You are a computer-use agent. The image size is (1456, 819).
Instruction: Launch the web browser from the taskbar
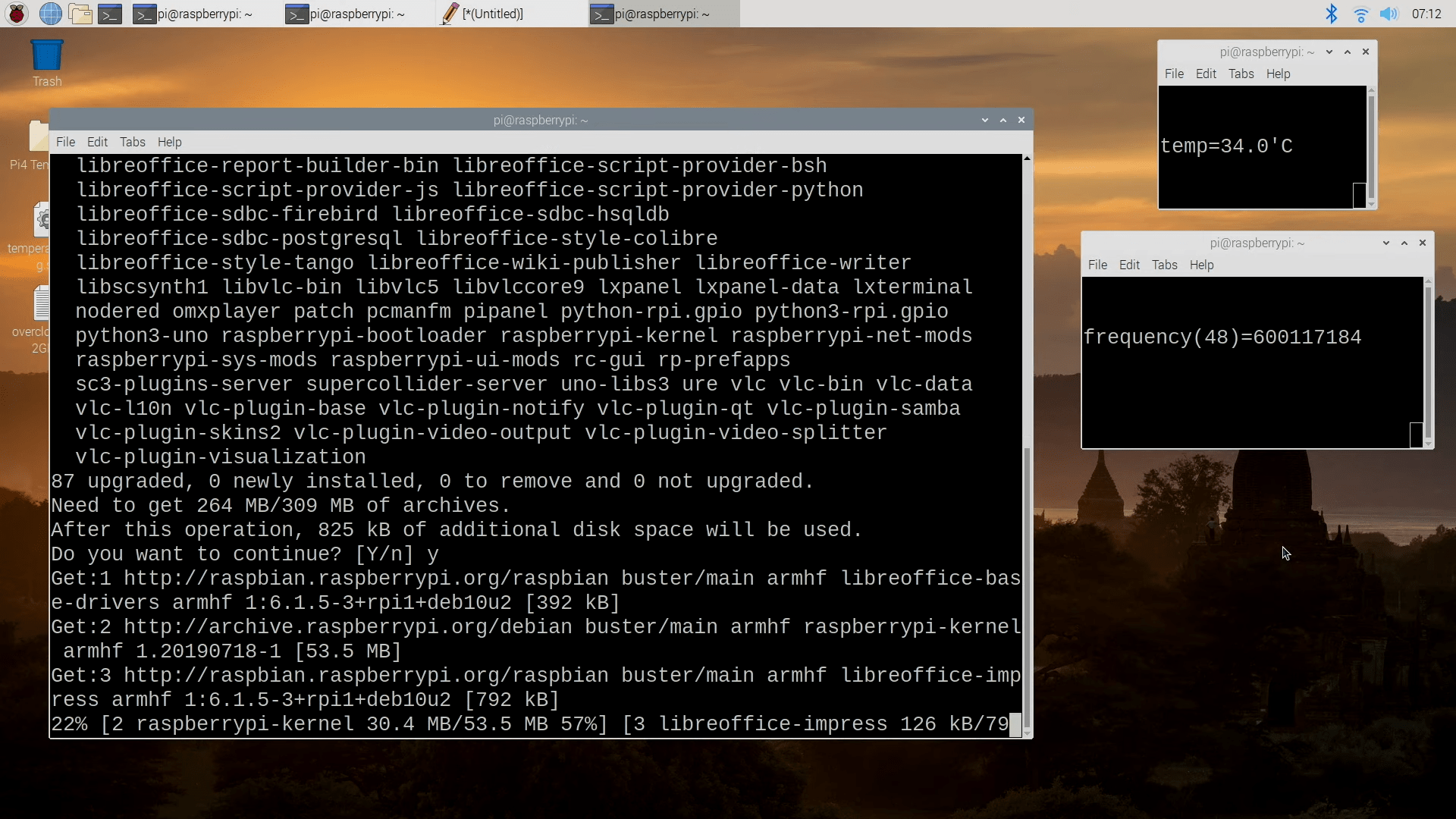(50, 13)
